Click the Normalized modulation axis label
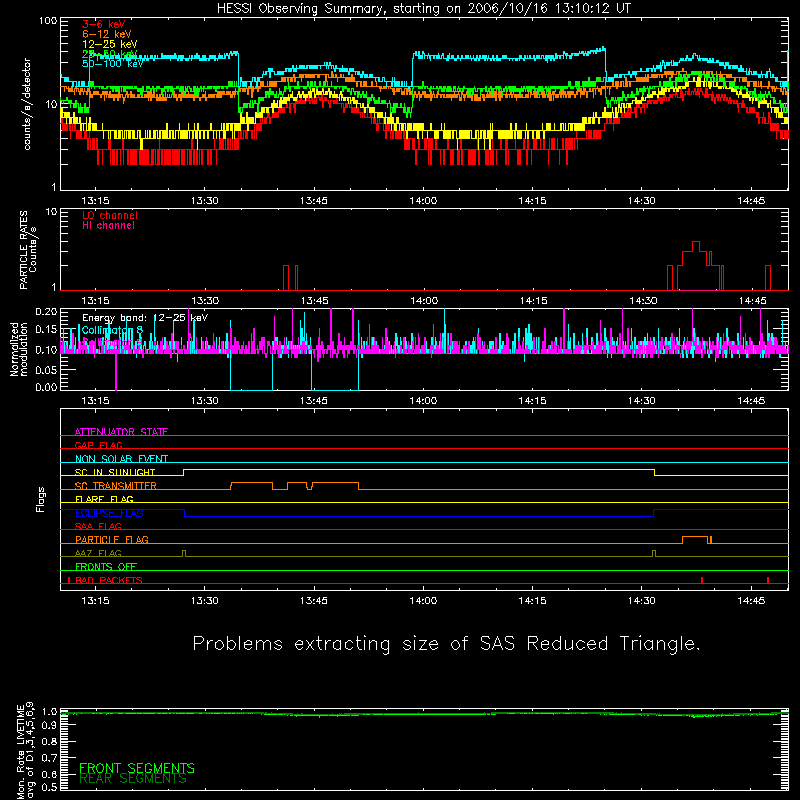Image resolution: width=800 pixels, height=800 pixels. pos(18,349)
